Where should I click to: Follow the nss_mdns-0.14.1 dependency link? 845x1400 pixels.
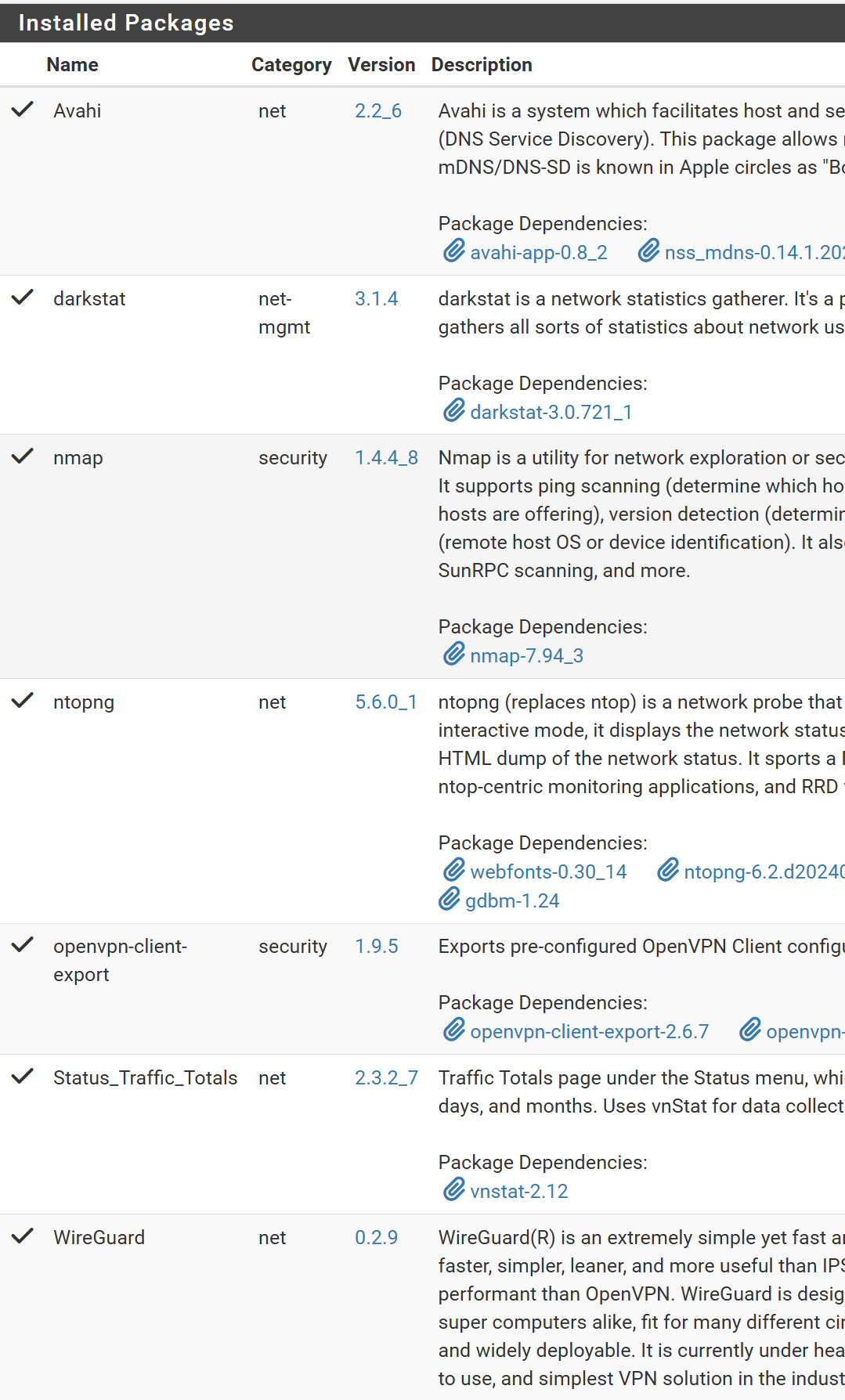click(x=755, y=253)
